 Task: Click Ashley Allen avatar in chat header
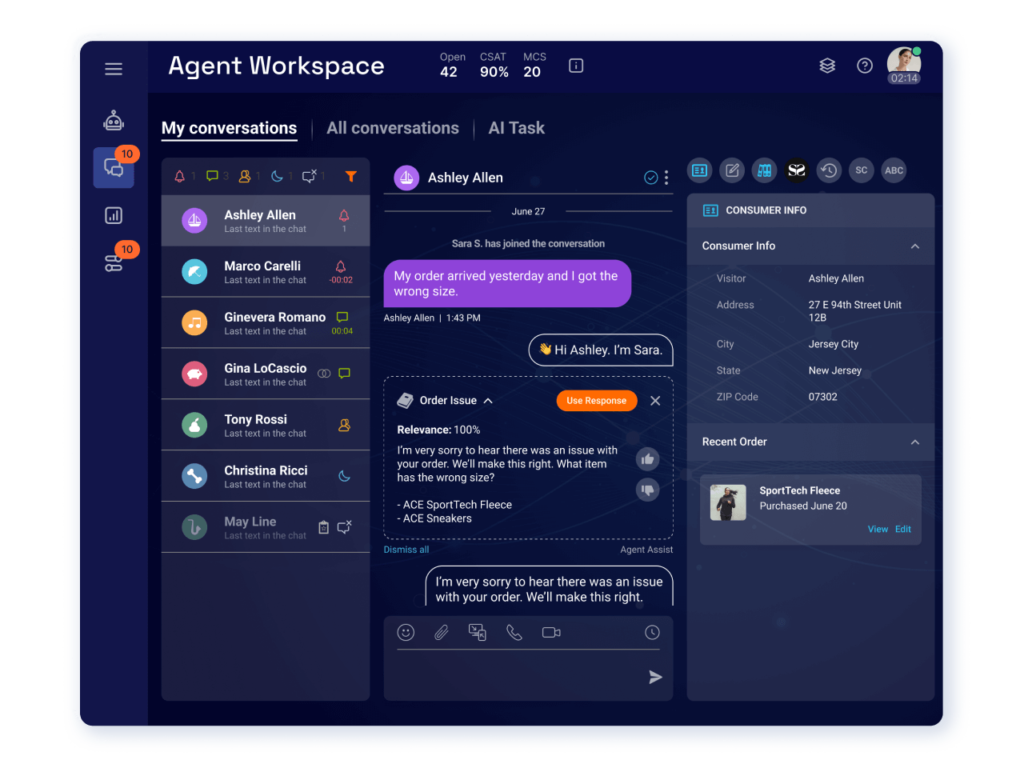click(x=406, y=178)
